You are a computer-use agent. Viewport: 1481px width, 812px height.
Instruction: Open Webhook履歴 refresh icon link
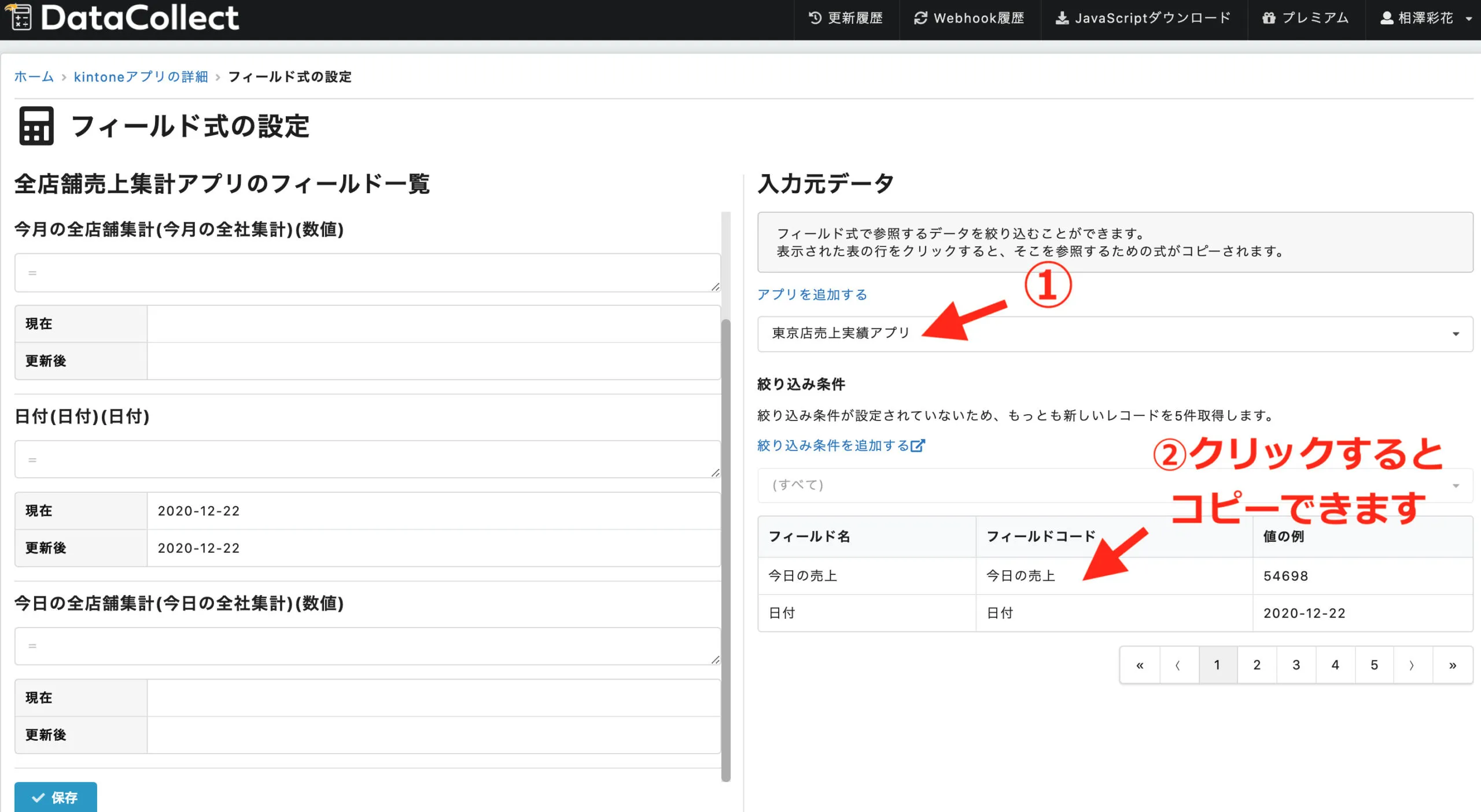(x=920, y=18)
